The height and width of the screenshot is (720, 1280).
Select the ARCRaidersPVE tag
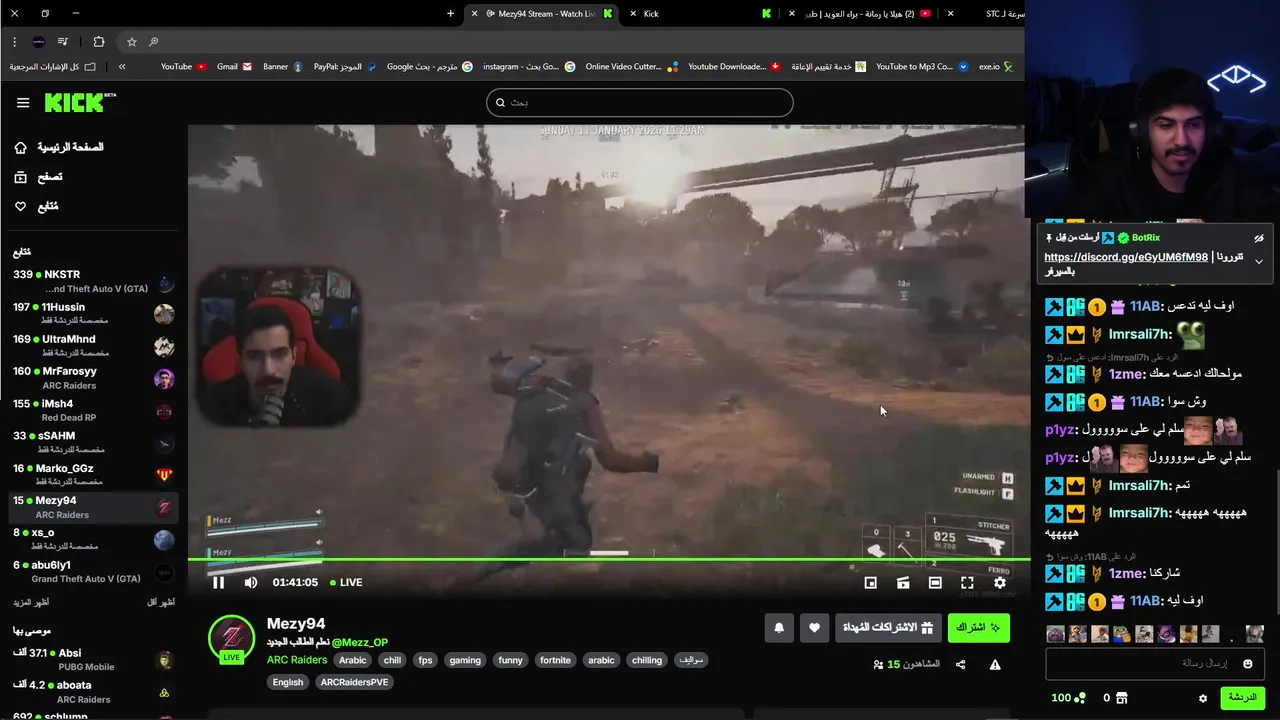pyautogui.click(x=354, y=682)
